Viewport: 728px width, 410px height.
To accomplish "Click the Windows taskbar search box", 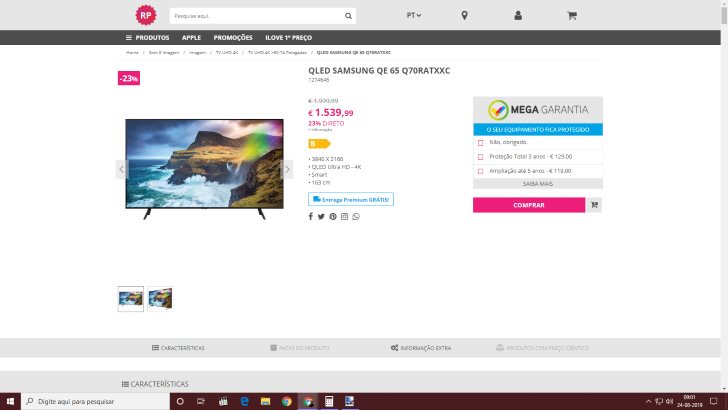I will (x=95, y=401).
